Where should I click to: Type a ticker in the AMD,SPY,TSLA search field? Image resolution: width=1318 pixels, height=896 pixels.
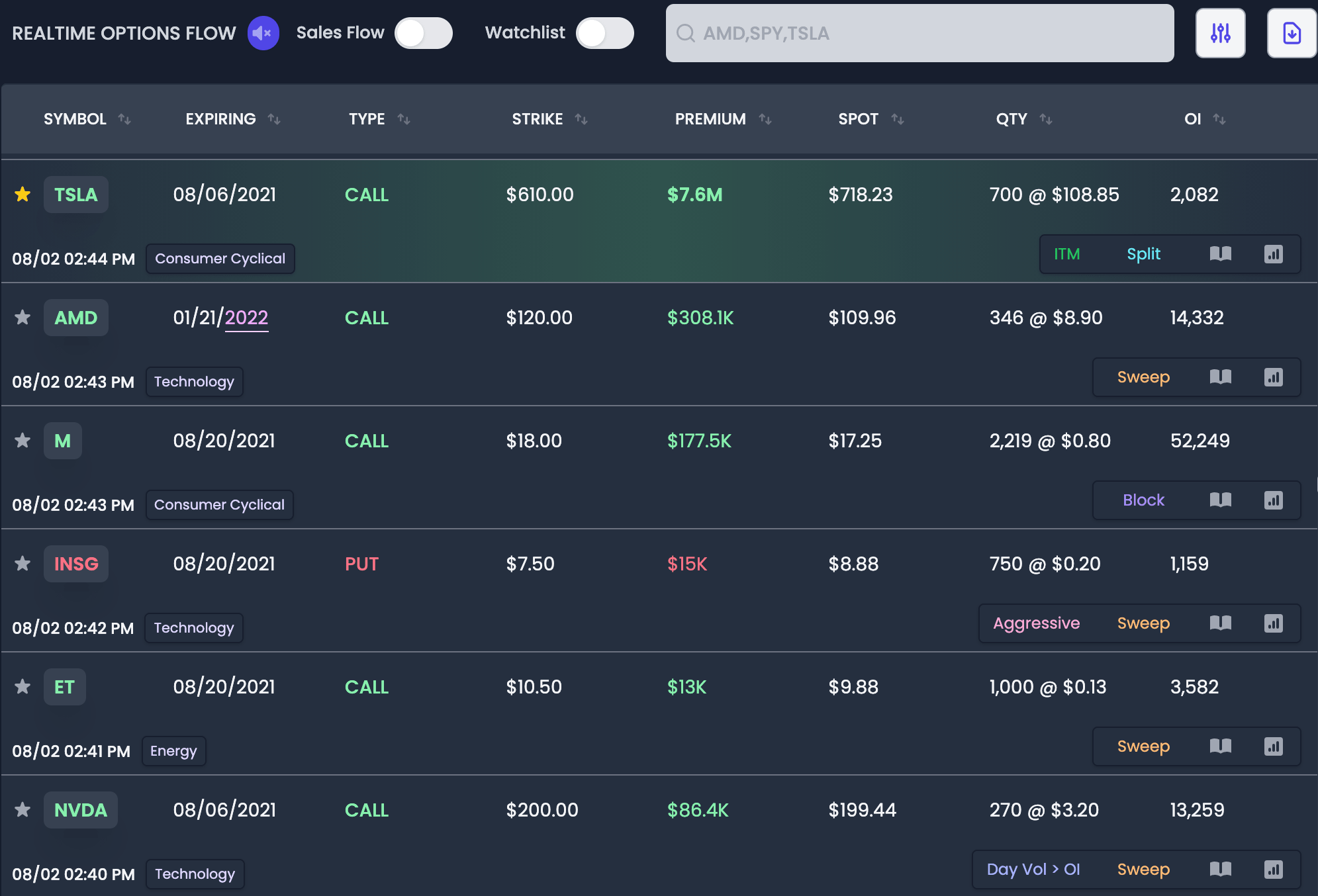(x=919, y=33)
